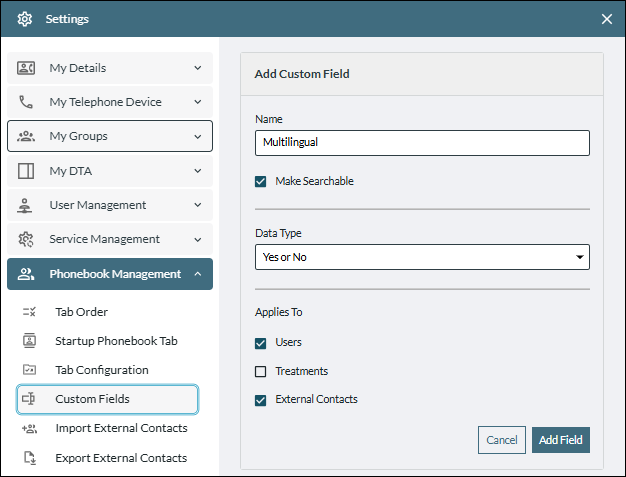626x477 pixels.
Task: Click the My Telephone Device phone icon
Action: click(x=26, y=102)
